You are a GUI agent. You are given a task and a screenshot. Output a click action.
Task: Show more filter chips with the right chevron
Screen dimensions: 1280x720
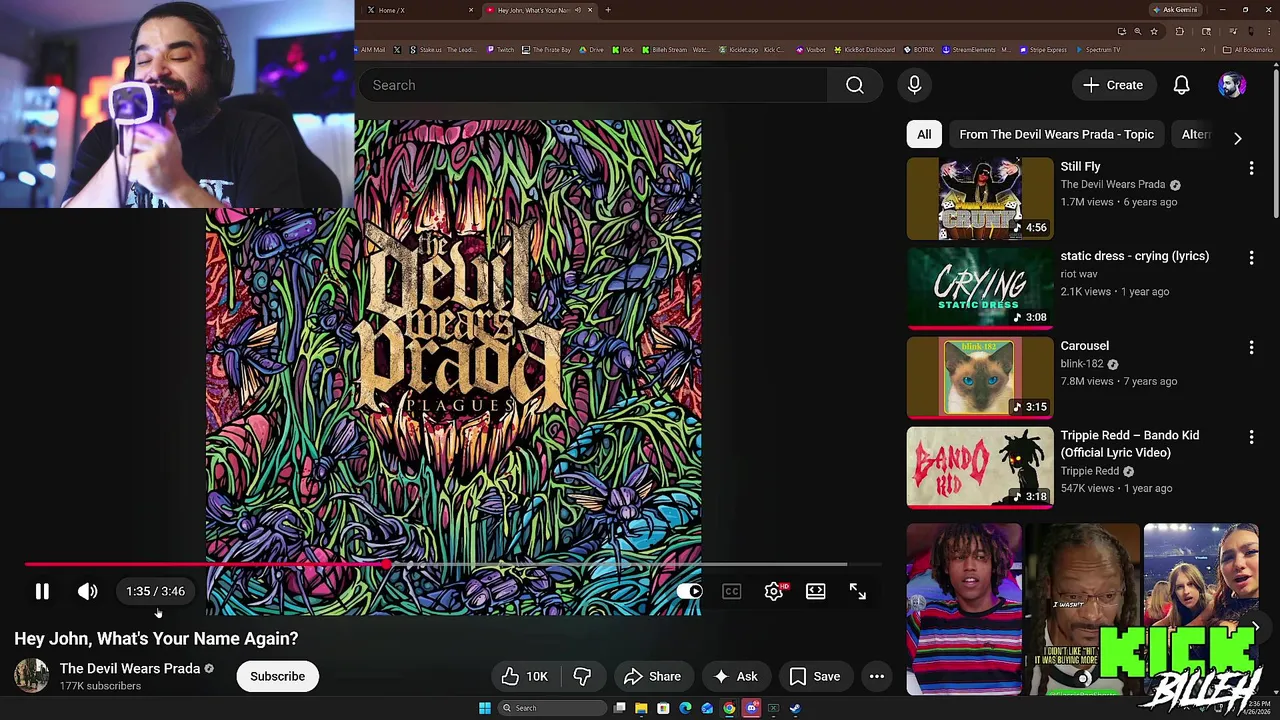tap(1237, 138)
